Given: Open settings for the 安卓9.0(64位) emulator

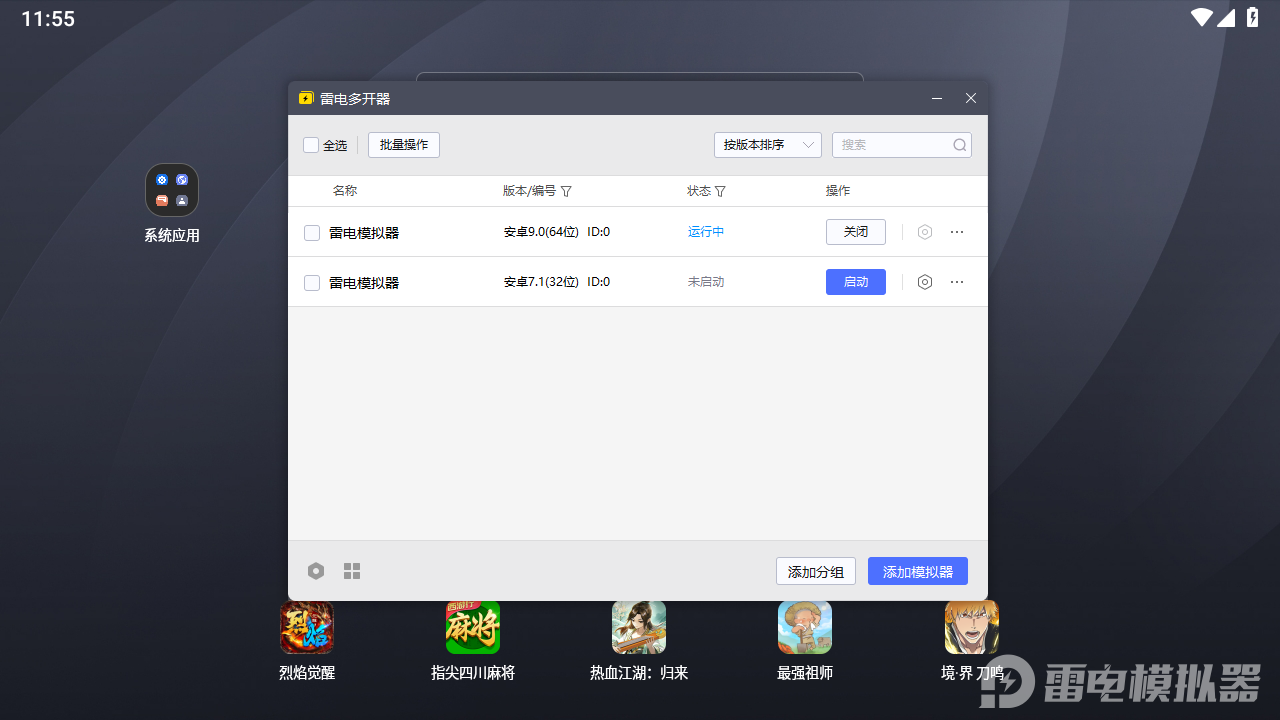Looking at the screenshot, I should click(x=925, y=232).
